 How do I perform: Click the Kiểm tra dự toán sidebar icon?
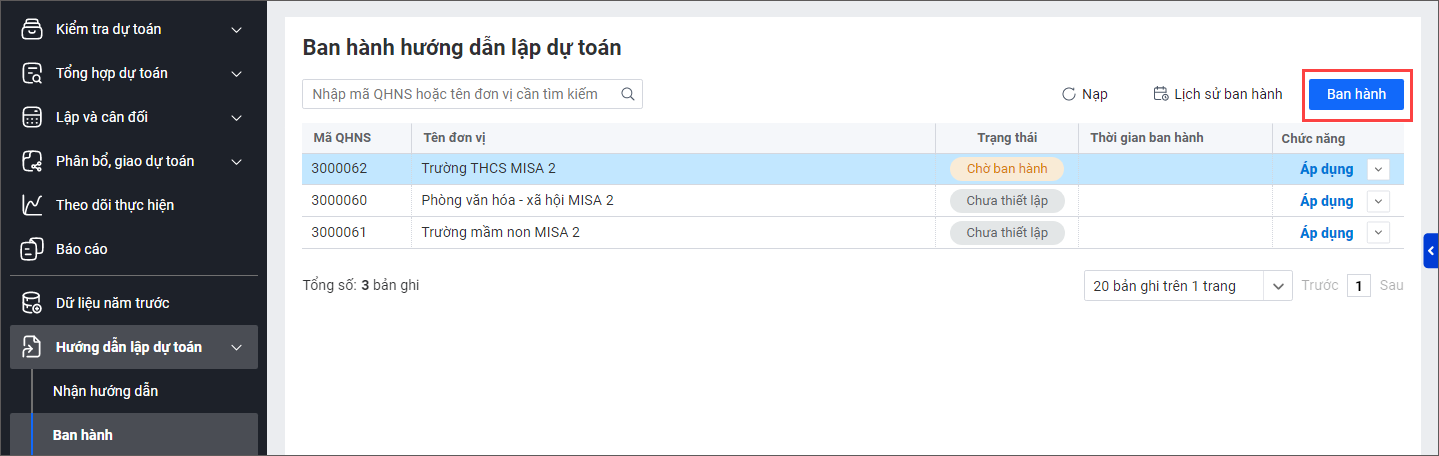coord(33,29)
